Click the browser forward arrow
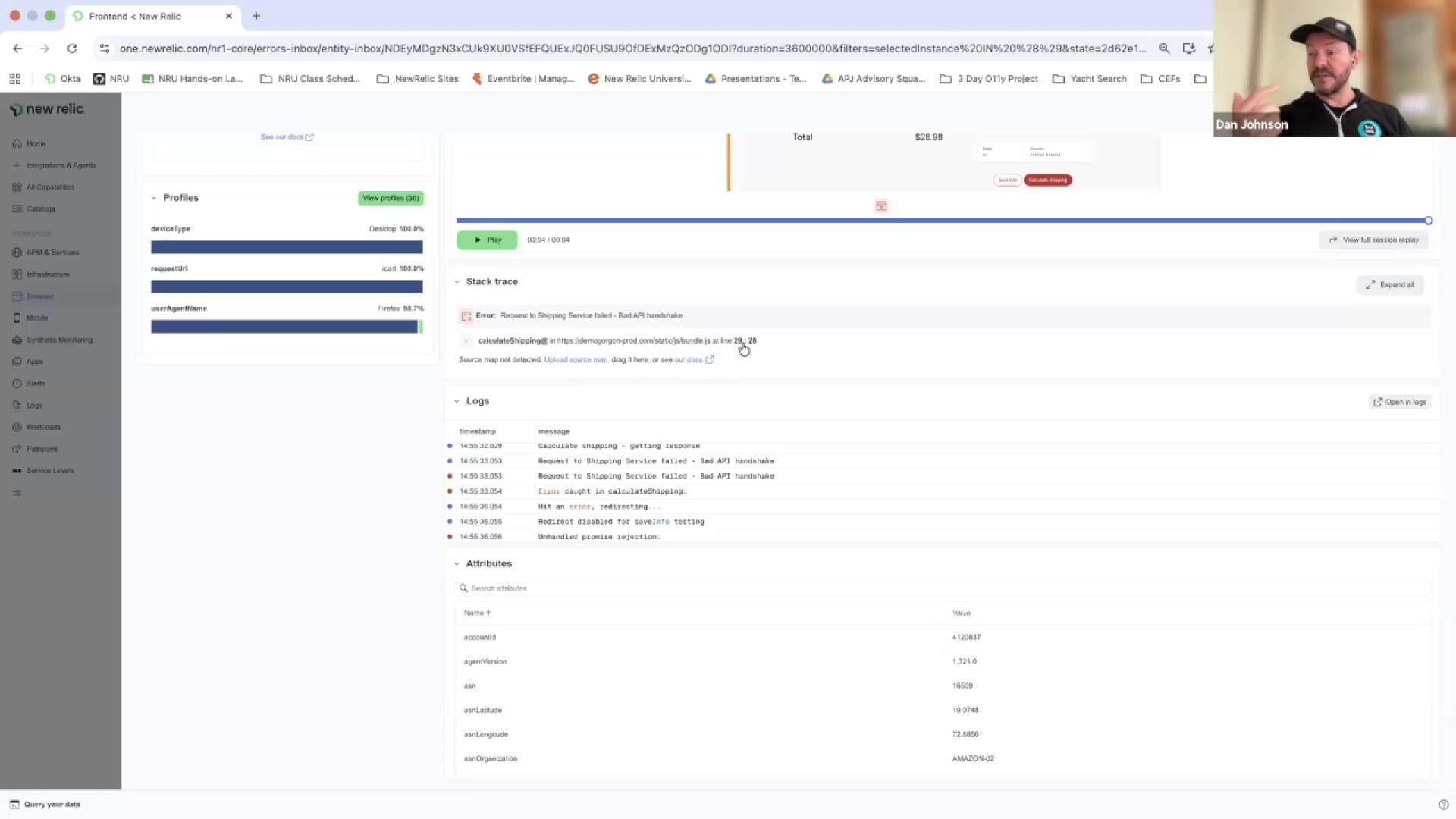This screenshot has width=1456, height=819. 45,49
